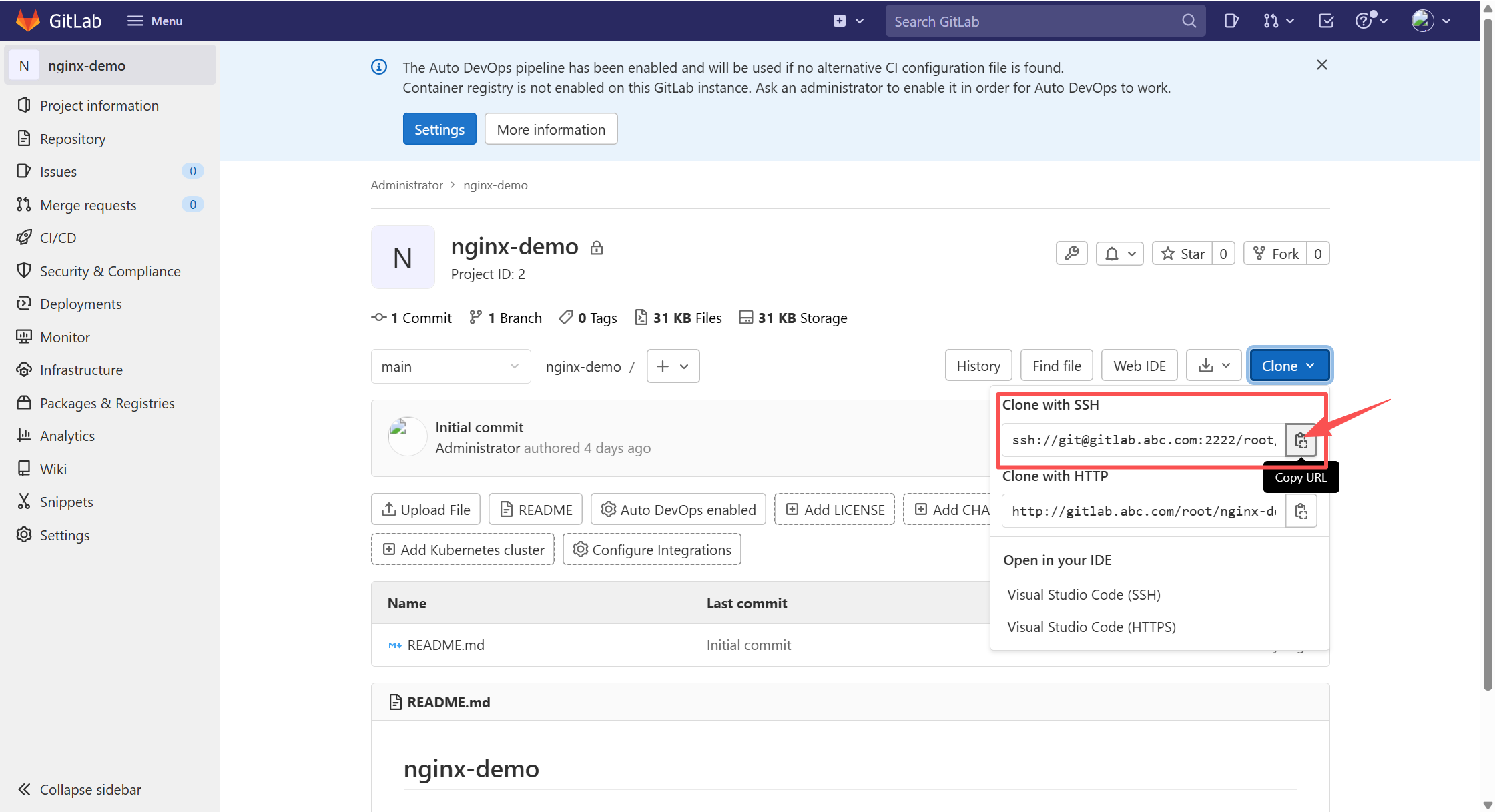Copy the HTTP clone URL
This screenshot has height=812, width=1495.
coord(1301,511)
